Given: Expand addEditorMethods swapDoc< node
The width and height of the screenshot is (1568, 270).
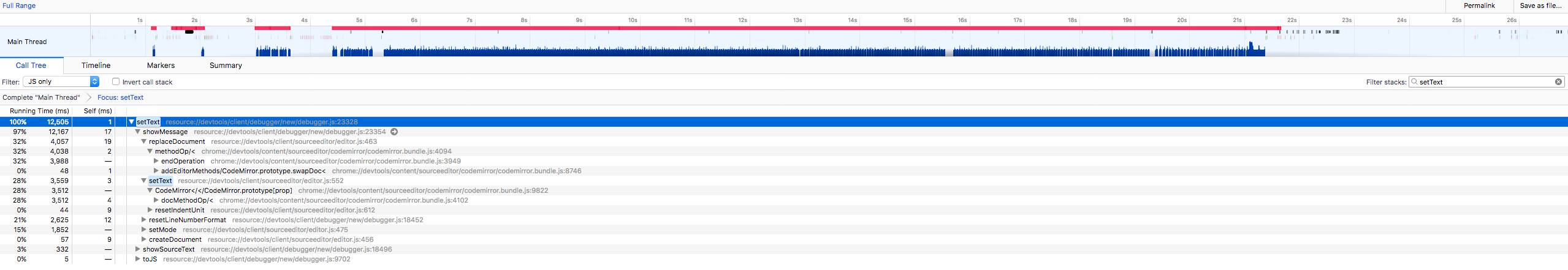Looking at the screenshot, I should [156, 171].
